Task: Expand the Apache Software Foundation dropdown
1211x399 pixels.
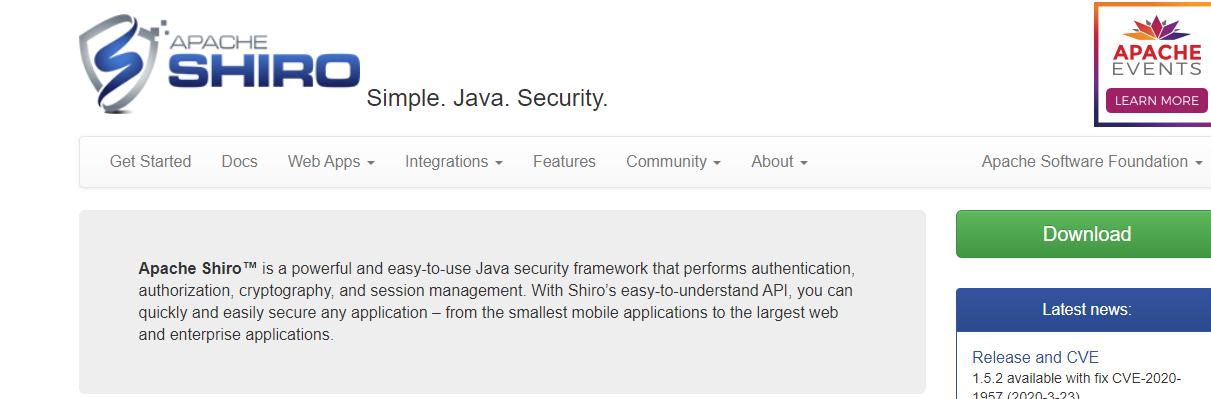Action: point(1091,162)
